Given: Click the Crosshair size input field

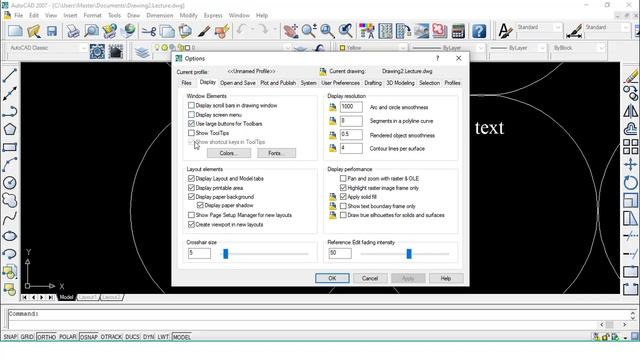Looking at the screenshot, I should coord(199,253).
